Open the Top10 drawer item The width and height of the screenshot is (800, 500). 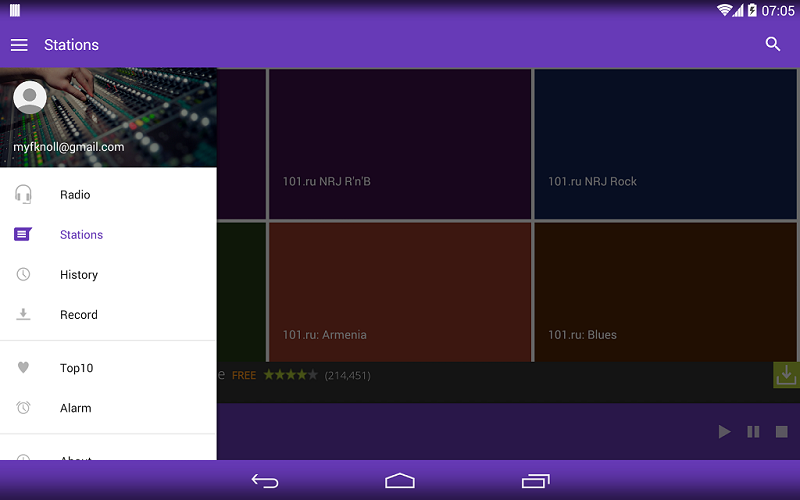click(x=108, y=368)
